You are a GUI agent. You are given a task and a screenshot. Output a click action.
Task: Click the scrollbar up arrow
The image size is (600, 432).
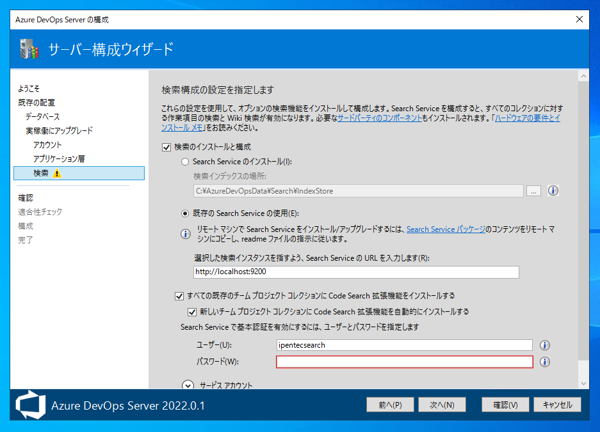point(583,76)
